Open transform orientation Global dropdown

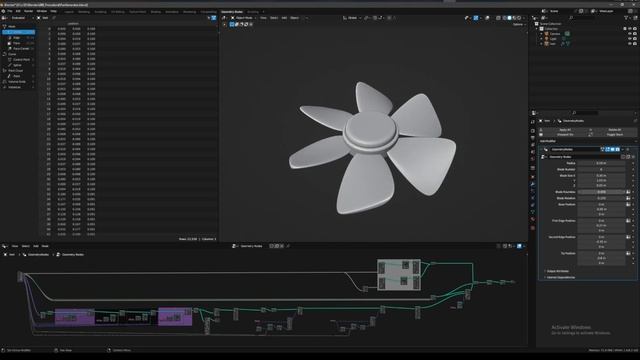pos(351,18)
